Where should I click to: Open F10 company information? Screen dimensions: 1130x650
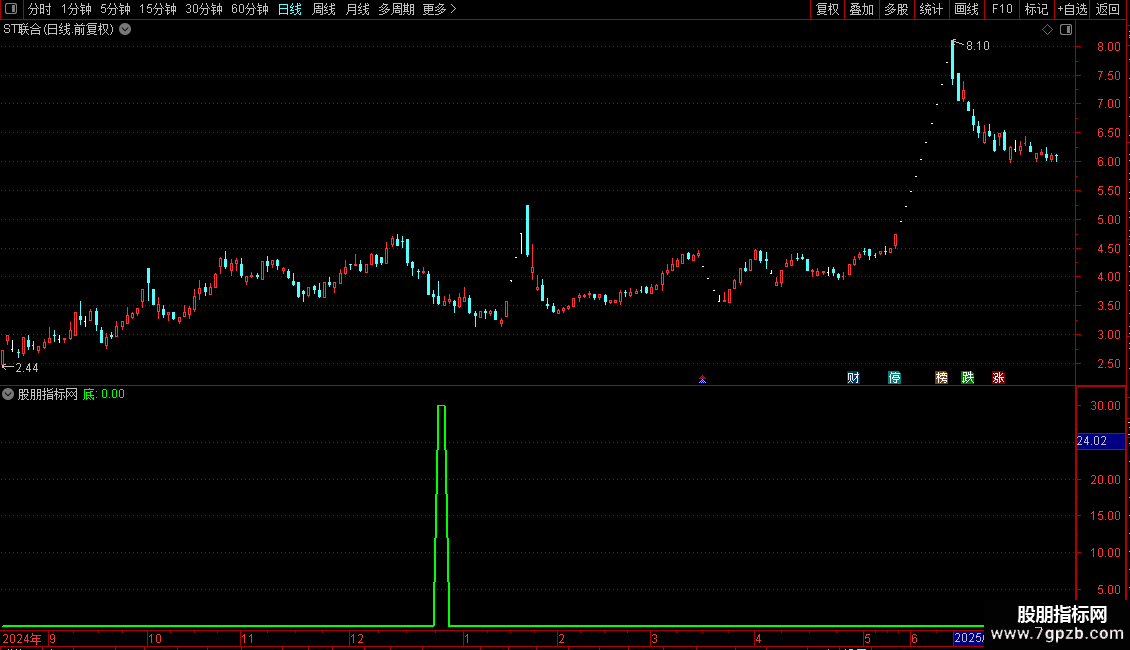(1002, 9)
